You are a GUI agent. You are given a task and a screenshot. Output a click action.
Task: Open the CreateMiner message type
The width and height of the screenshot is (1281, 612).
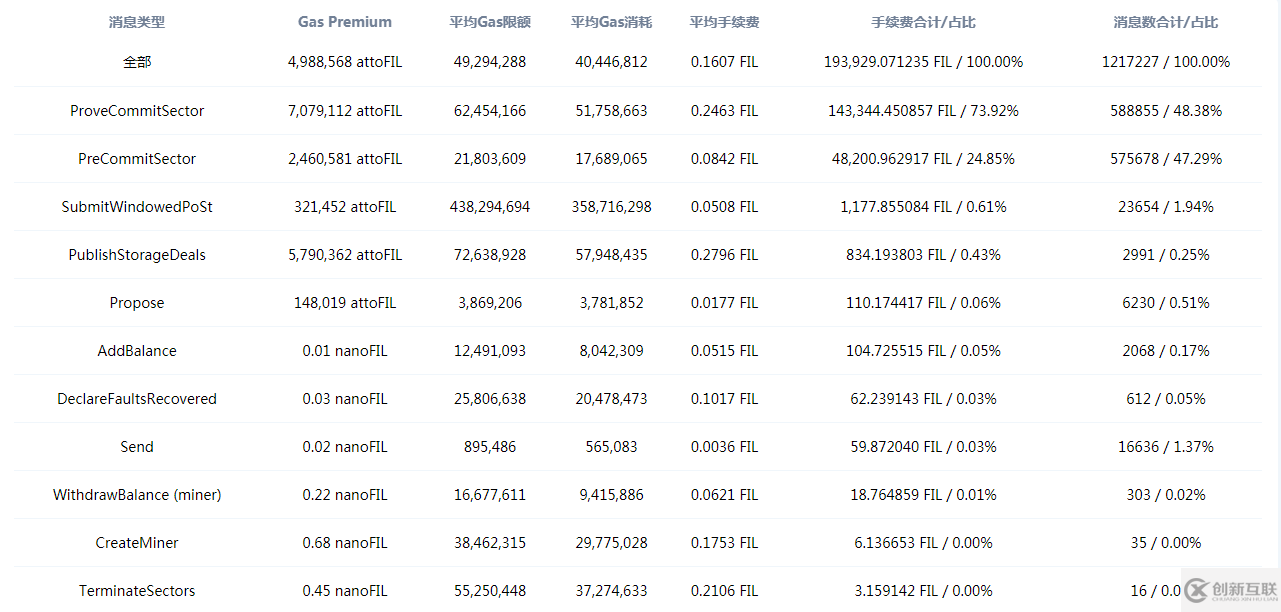click(137, 543)
